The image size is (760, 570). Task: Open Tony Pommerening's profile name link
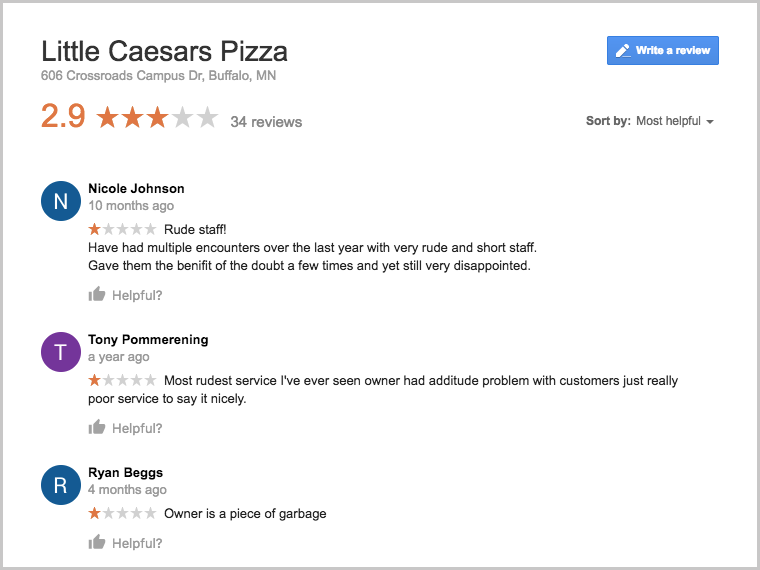click(x=148, y=339)
